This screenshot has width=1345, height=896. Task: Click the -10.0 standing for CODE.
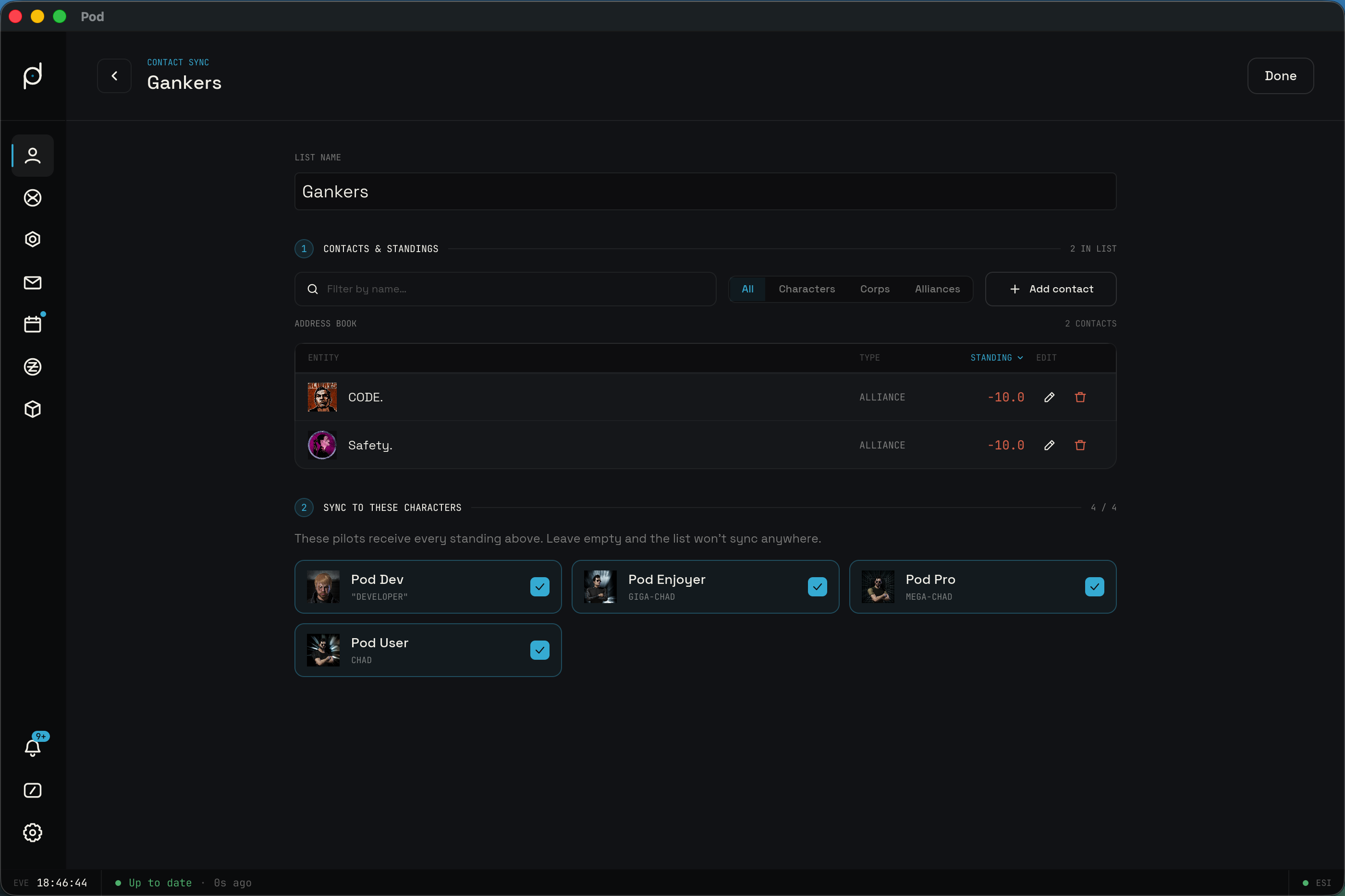coord(1006,397)
